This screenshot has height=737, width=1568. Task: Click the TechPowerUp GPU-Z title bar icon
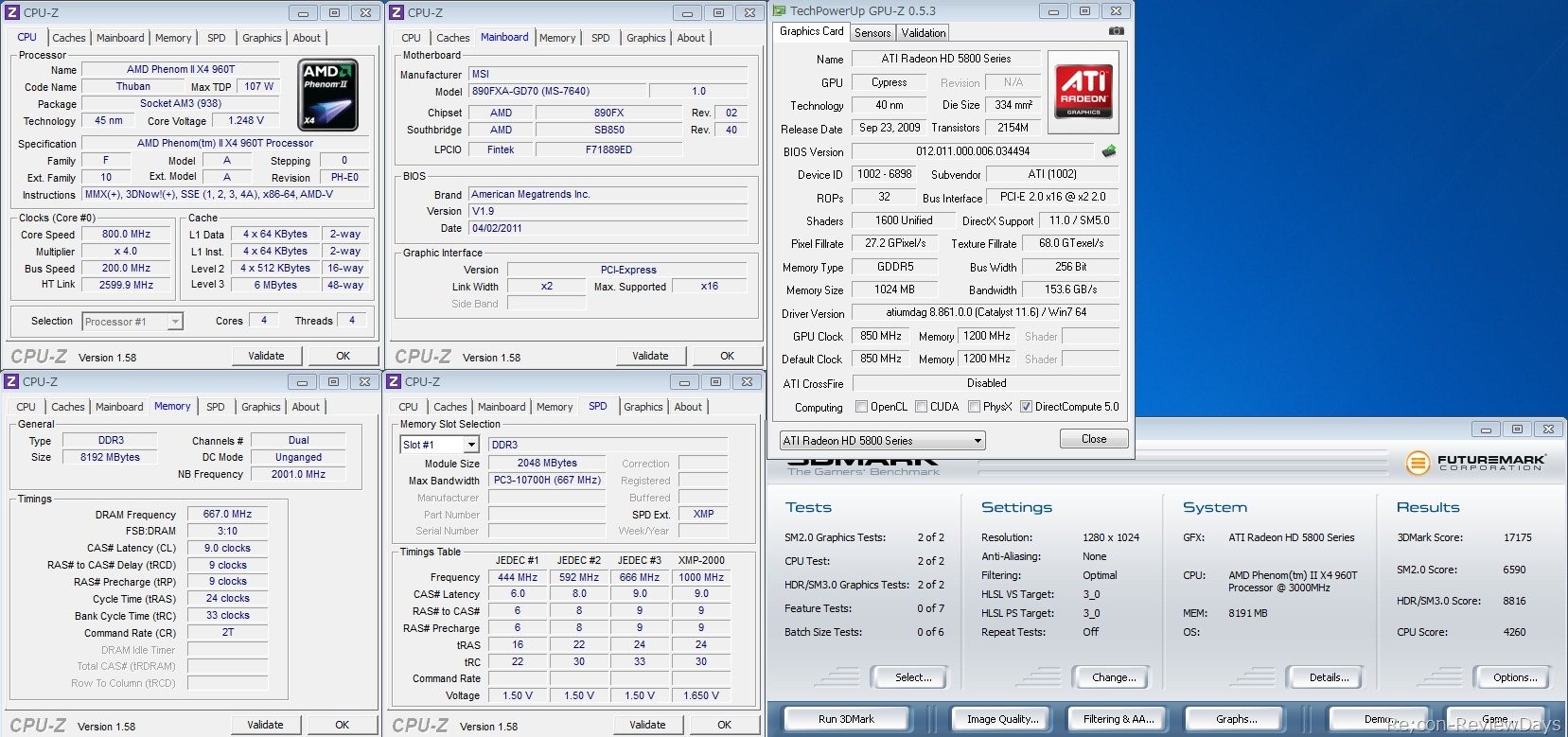pos(780,11)
